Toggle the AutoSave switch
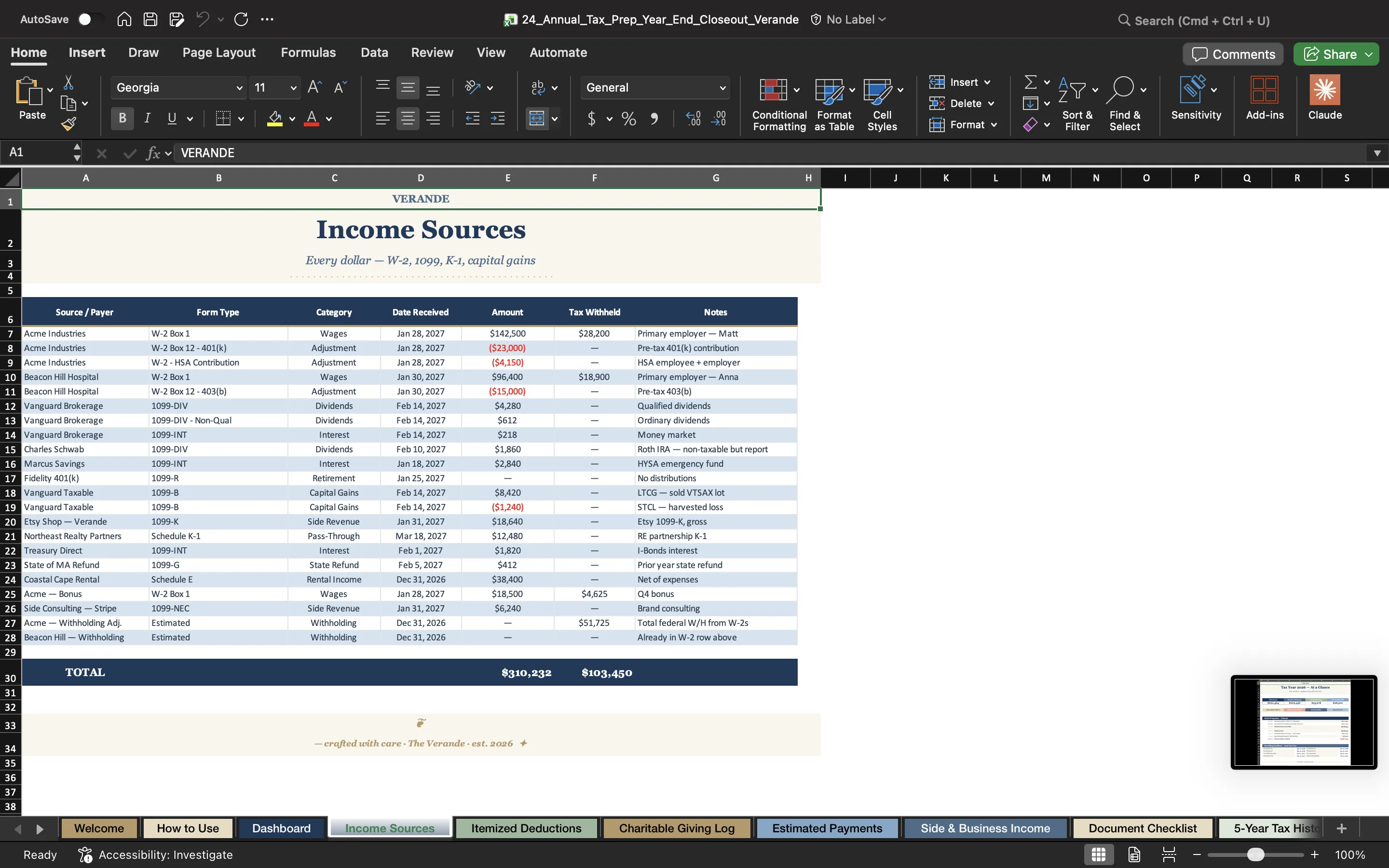Viewport: 1389px width, 868px height. (x=91, y=19)
